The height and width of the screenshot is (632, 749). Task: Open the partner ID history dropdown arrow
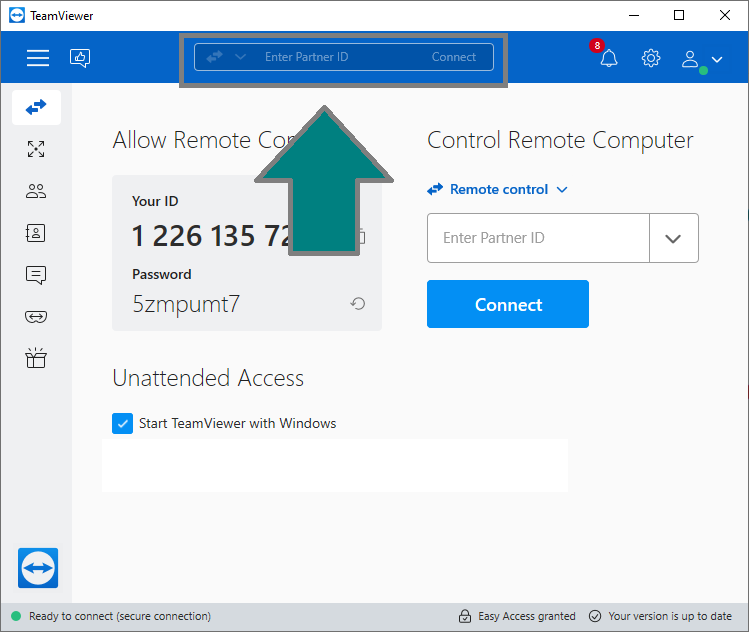[674, 238]
